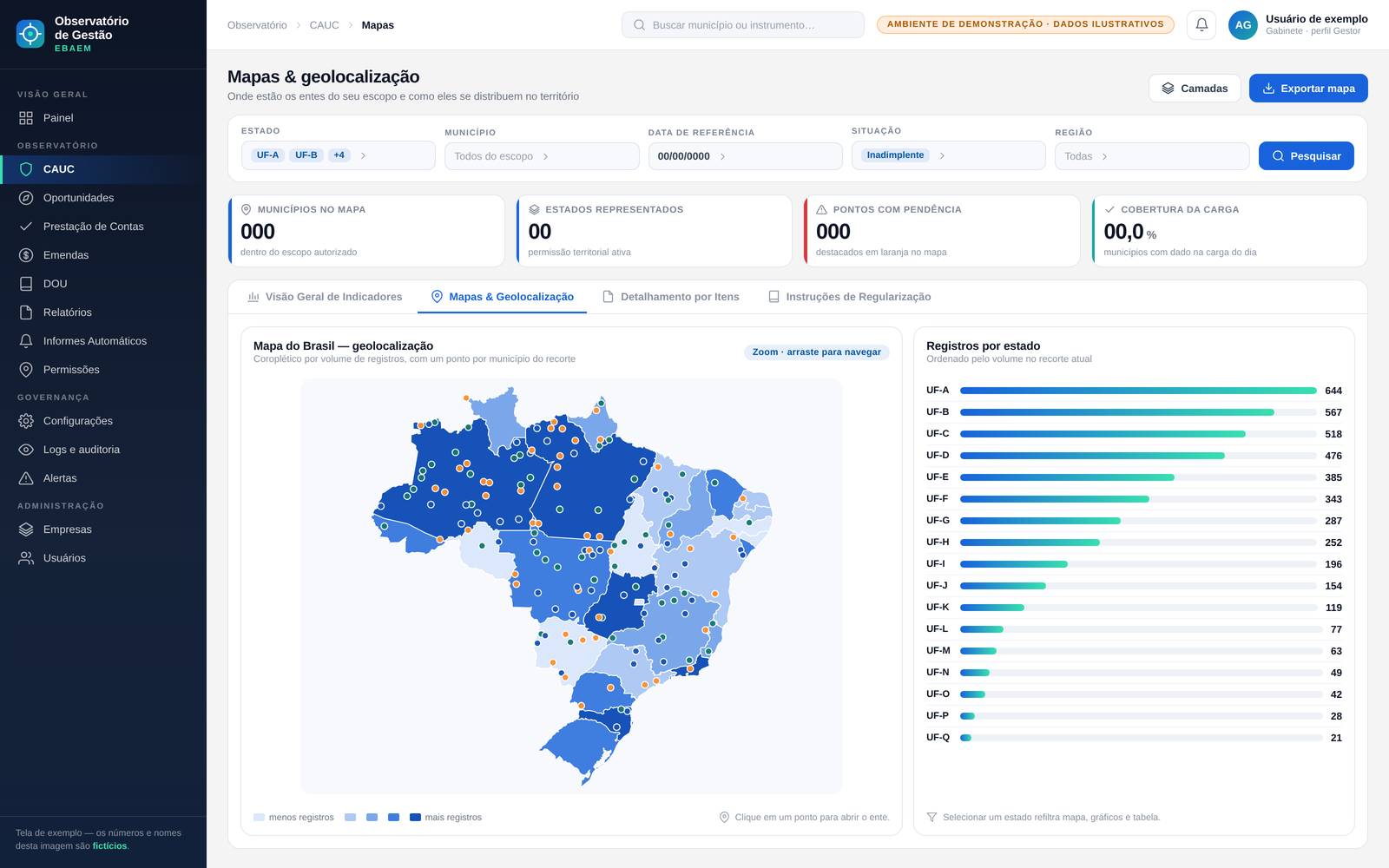The height and width of the screenshot is (868, 1389).
Task: Open the Camadas layers button
Action: (x=1195, y=89)
